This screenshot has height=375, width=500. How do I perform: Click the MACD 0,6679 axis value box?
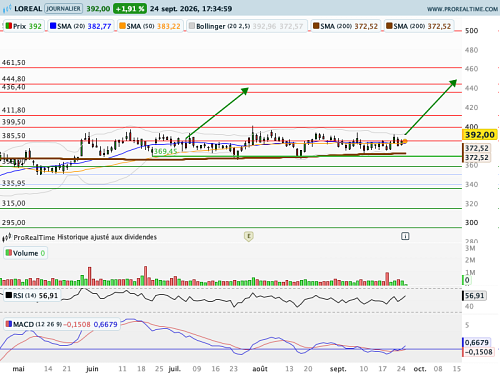coord(476,343)
